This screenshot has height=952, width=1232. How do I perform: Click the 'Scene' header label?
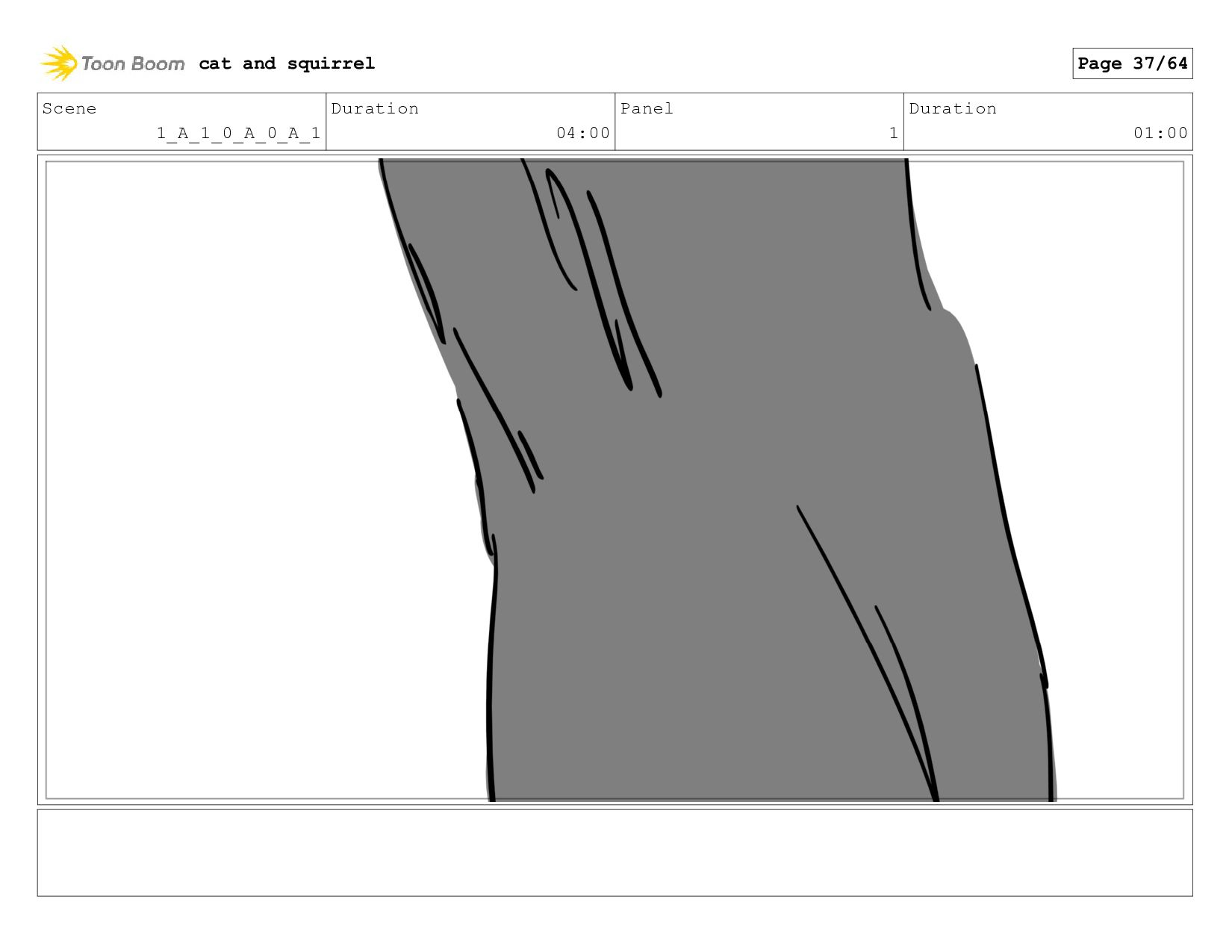point(69,108)
